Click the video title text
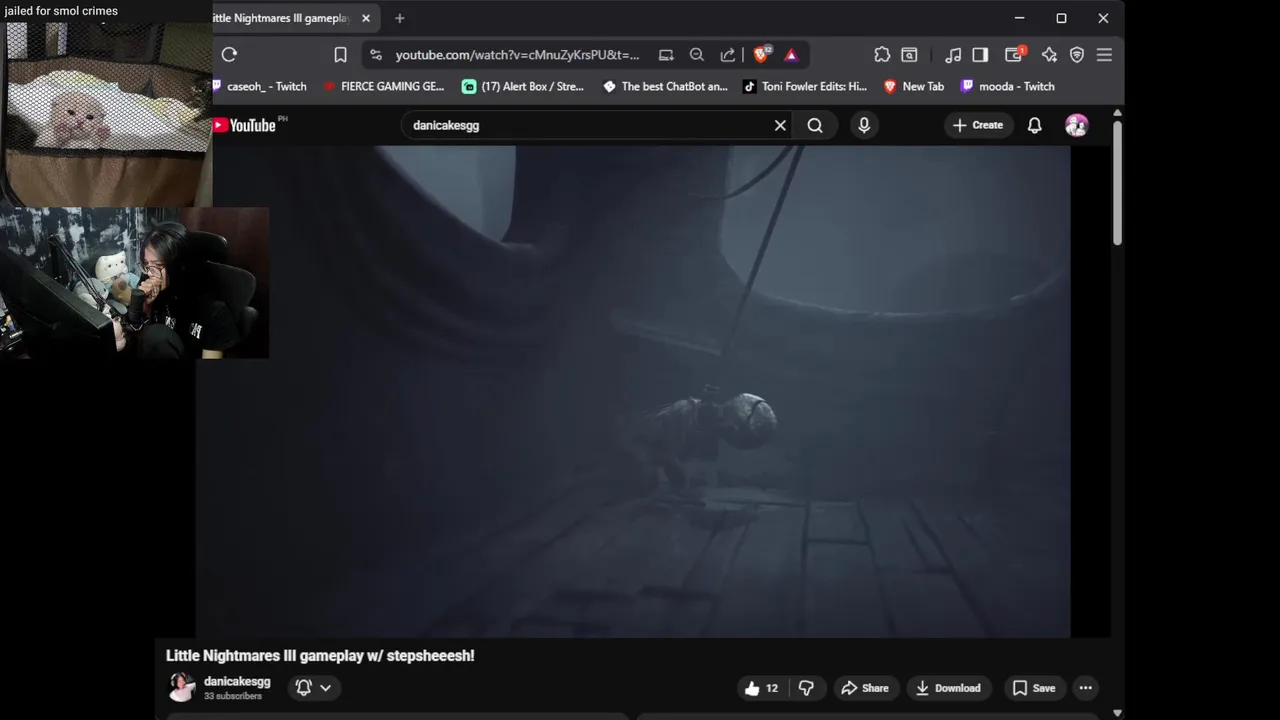The height and width of the screenshot is (720, 1280). pyautogui.click(x=320, y=656)
